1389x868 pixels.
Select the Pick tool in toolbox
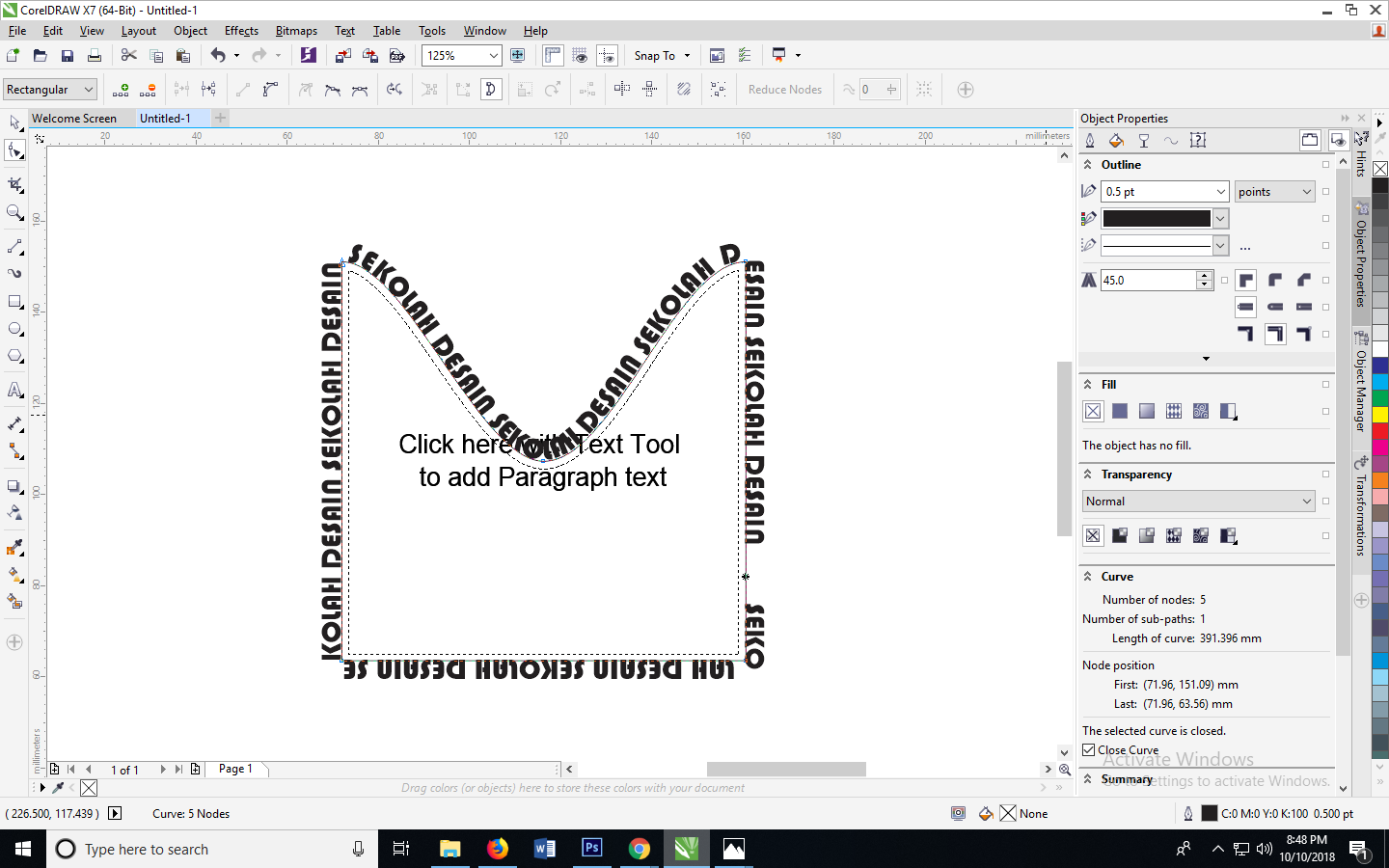point(14,122)
